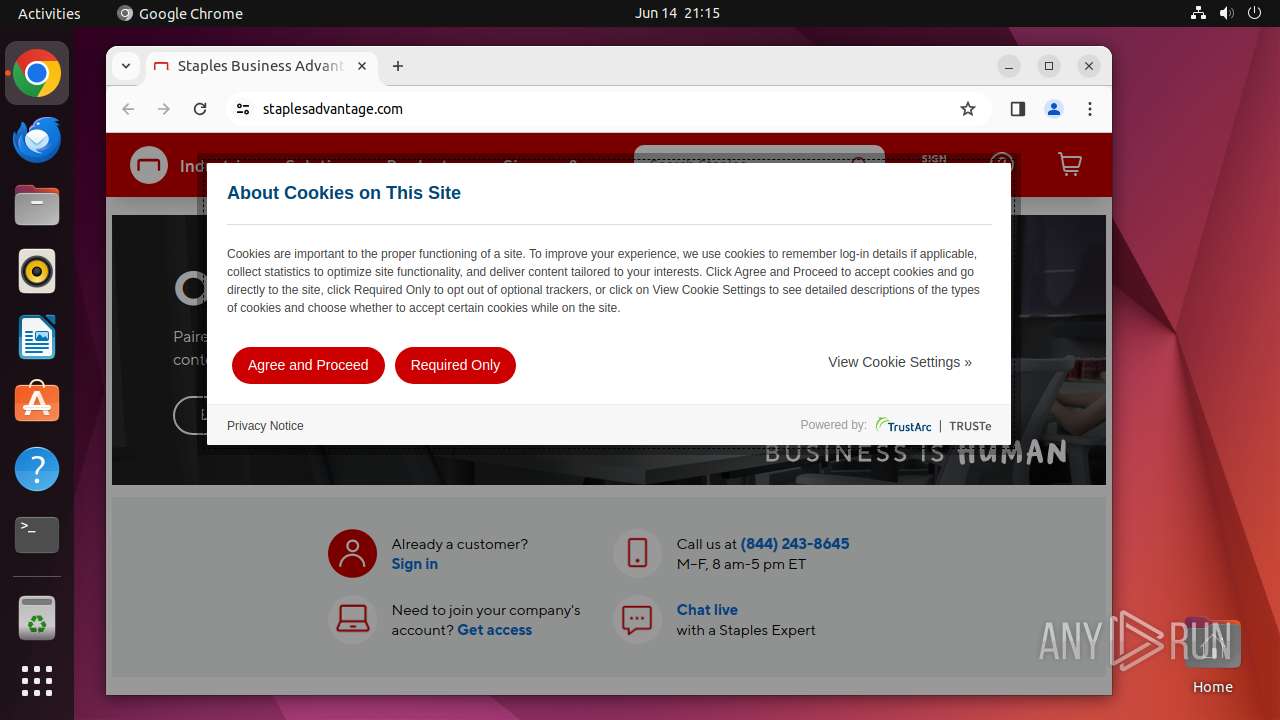
Task: Open Terminal from the dock
Action: pyautogui.click(x=37, y=535)
